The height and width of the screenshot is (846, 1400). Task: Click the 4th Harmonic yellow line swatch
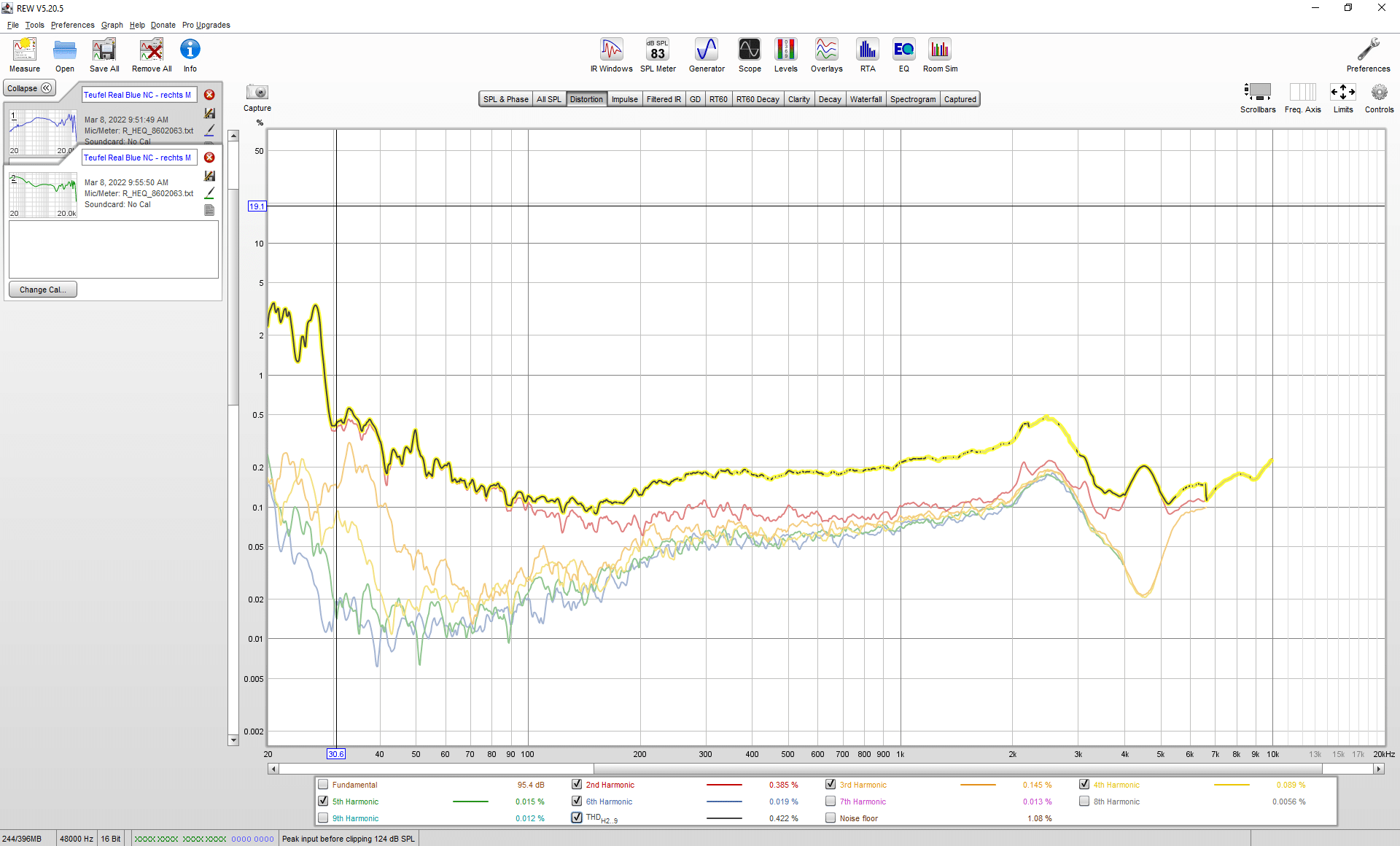pos(1232,785)
